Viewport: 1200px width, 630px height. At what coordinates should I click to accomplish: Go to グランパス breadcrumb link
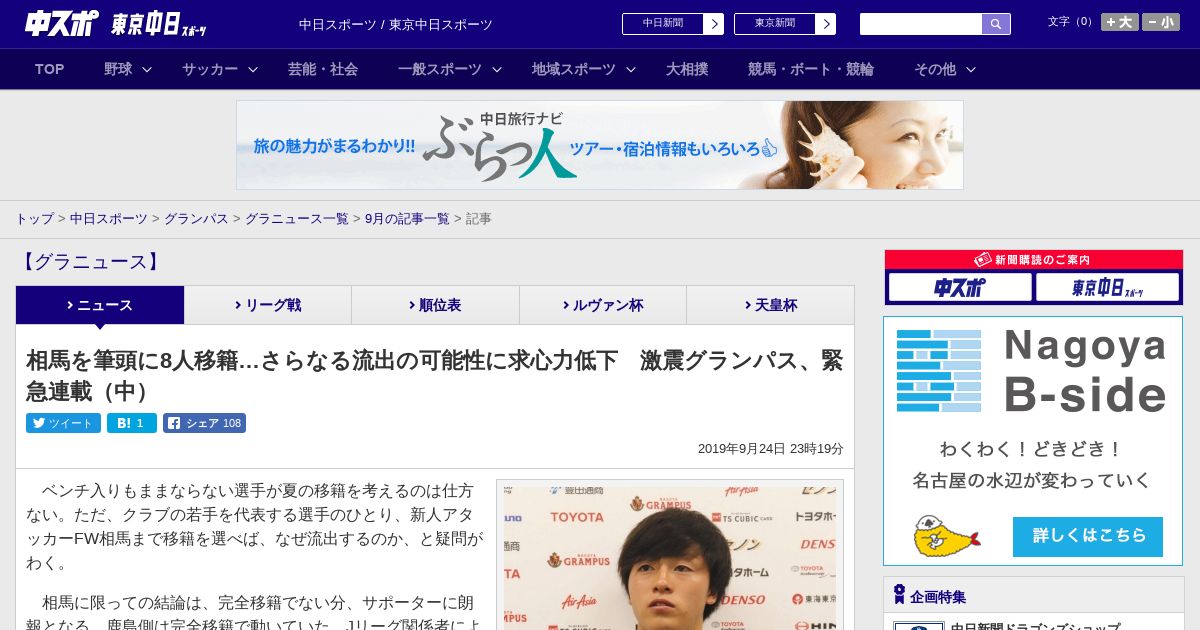[196, 219]
